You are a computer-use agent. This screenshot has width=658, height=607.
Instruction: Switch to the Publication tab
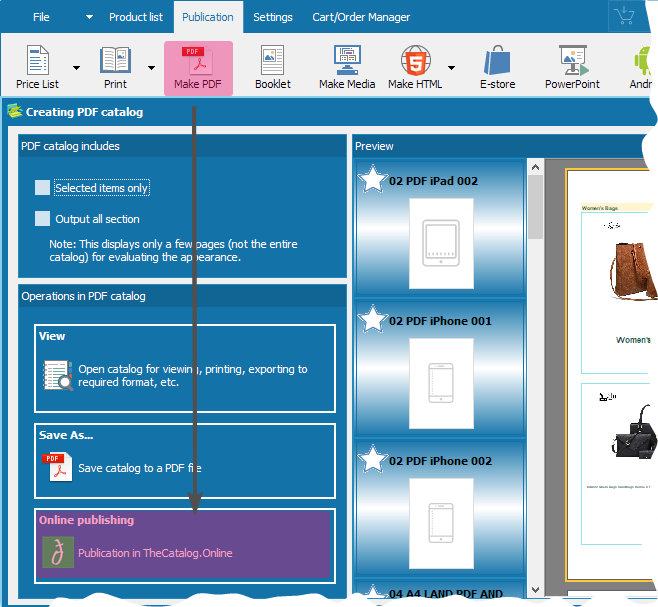coord(208,17)
